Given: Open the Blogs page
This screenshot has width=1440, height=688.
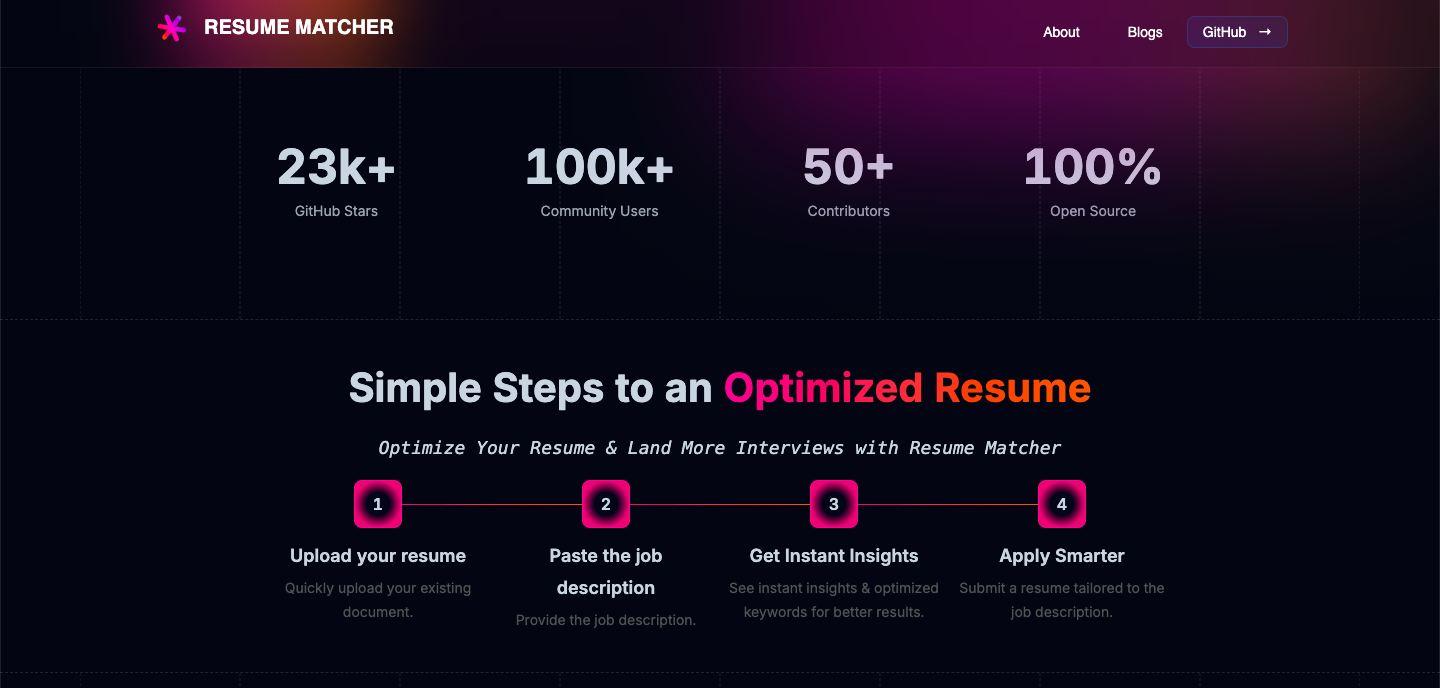Looking at the screenshot, I should coord(1145,32).
